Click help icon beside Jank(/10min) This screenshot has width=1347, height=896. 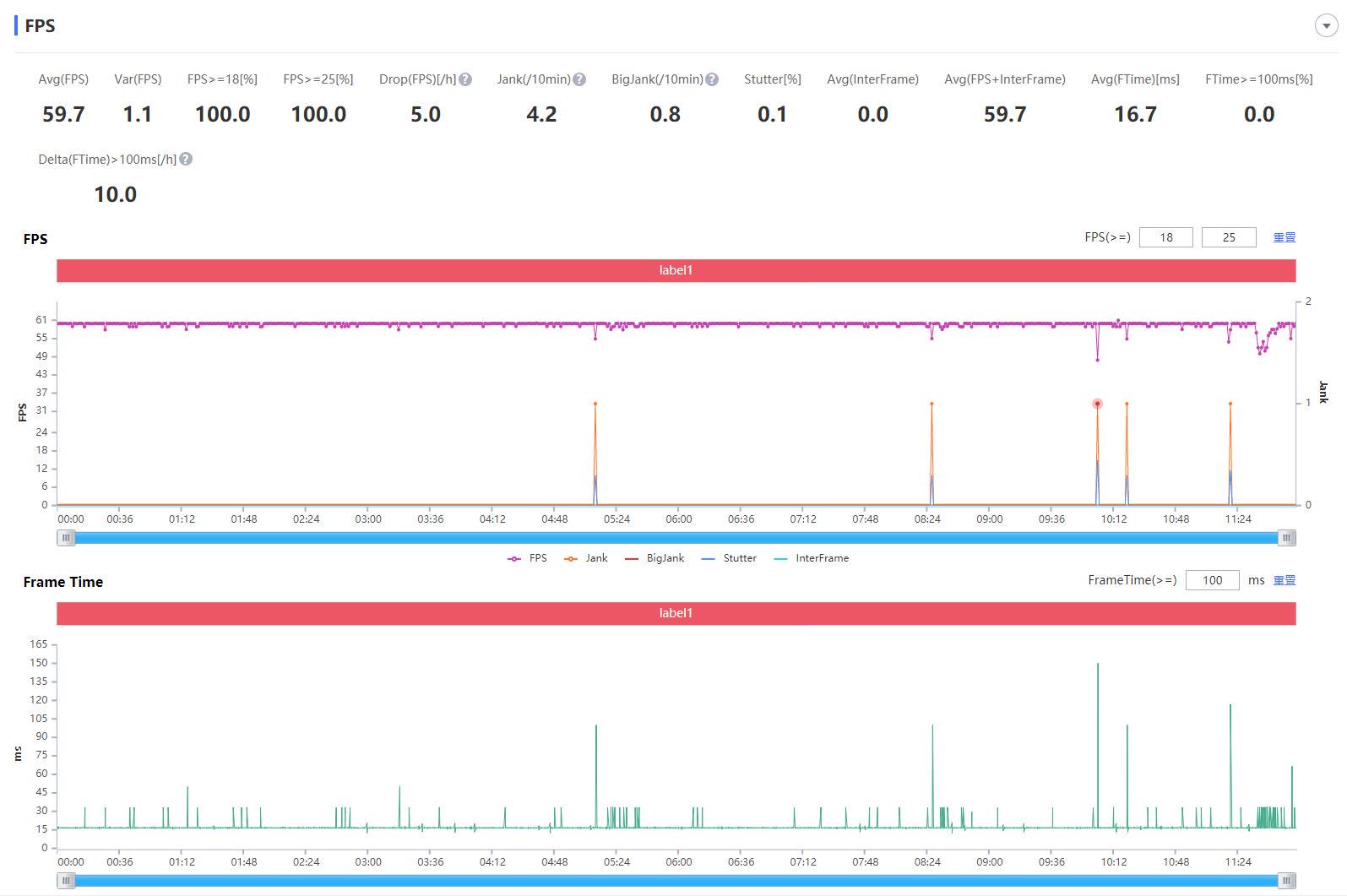[x=579, y=79]
